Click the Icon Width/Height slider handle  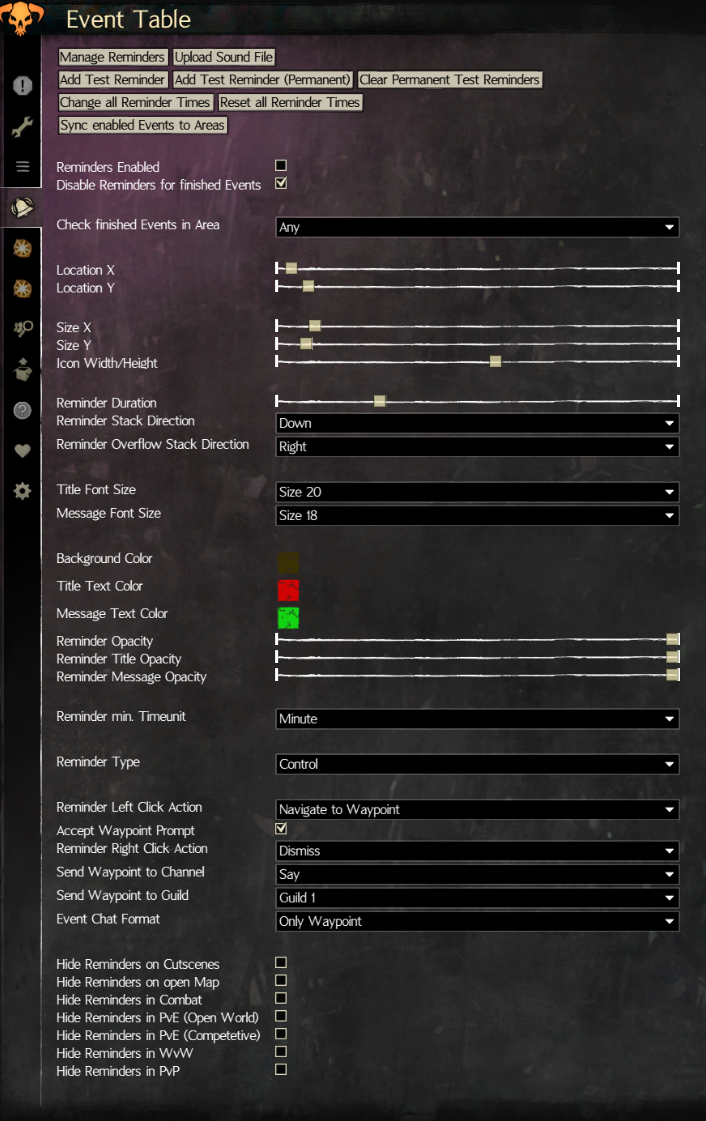click(x=495, y=361)
